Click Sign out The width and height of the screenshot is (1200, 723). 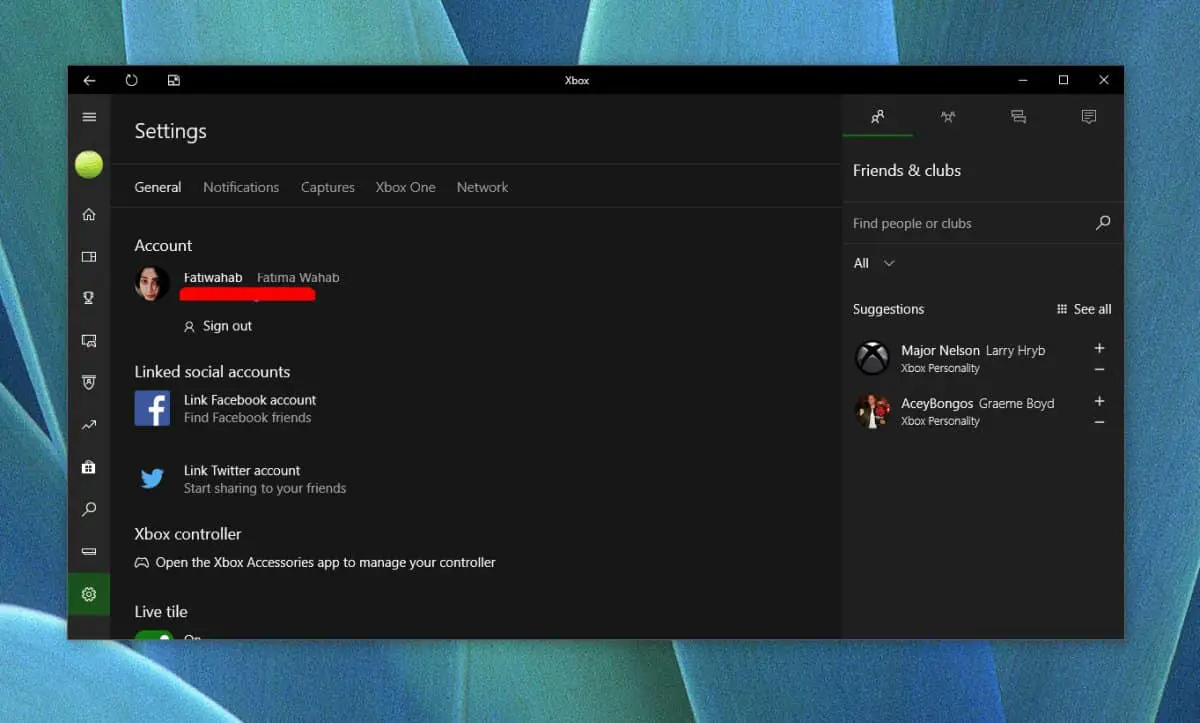pyautogui.click(x=218, y=326)
